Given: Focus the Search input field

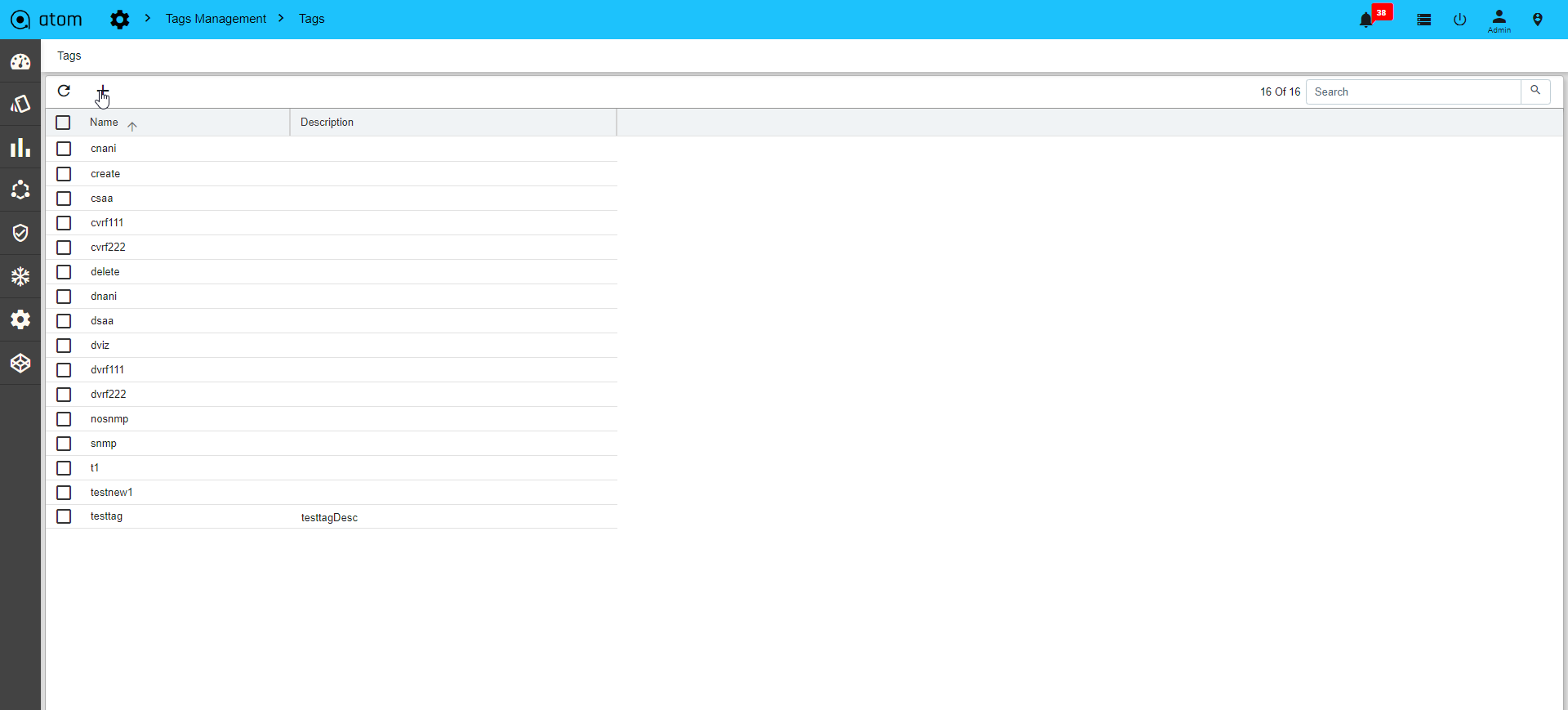Looking at the screenshot, I should point(1414,92).
